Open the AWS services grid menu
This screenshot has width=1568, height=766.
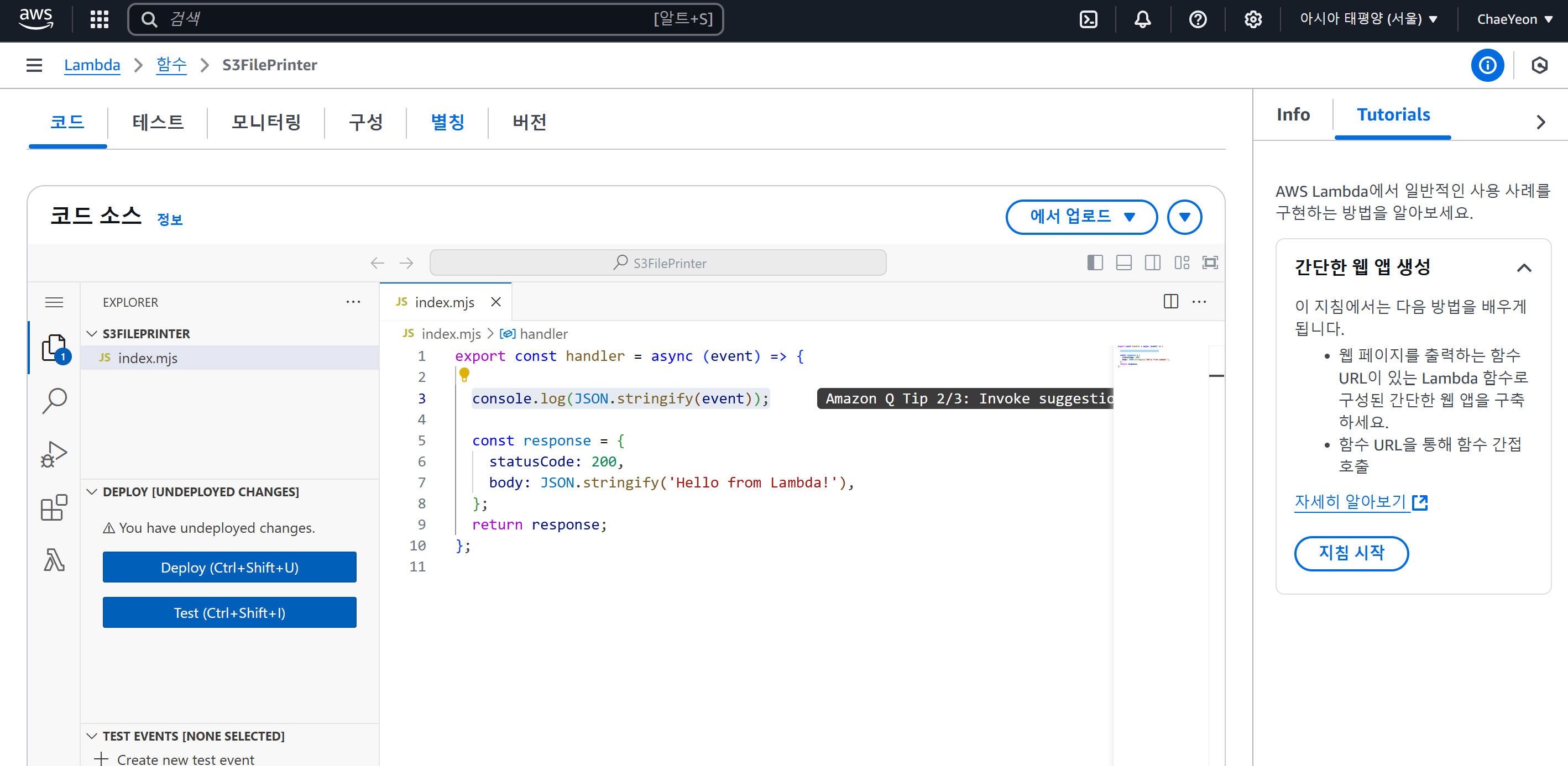[99, 19]
